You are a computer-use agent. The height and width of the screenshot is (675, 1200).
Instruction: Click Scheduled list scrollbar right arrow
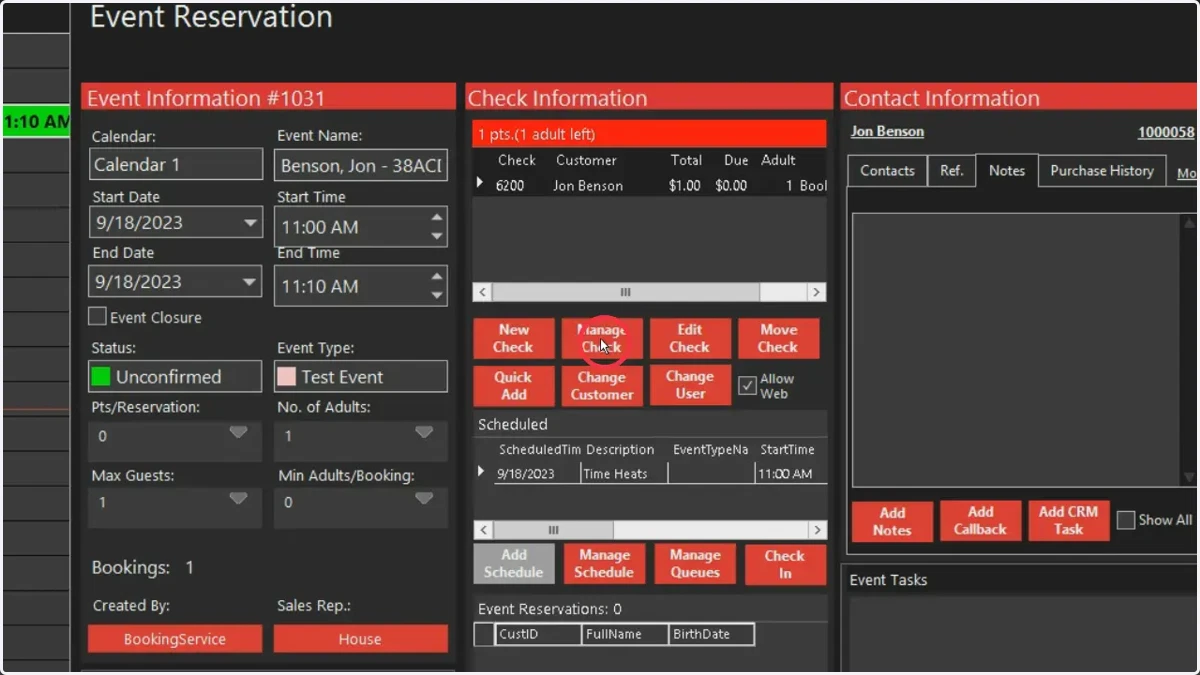pos(817,530)
